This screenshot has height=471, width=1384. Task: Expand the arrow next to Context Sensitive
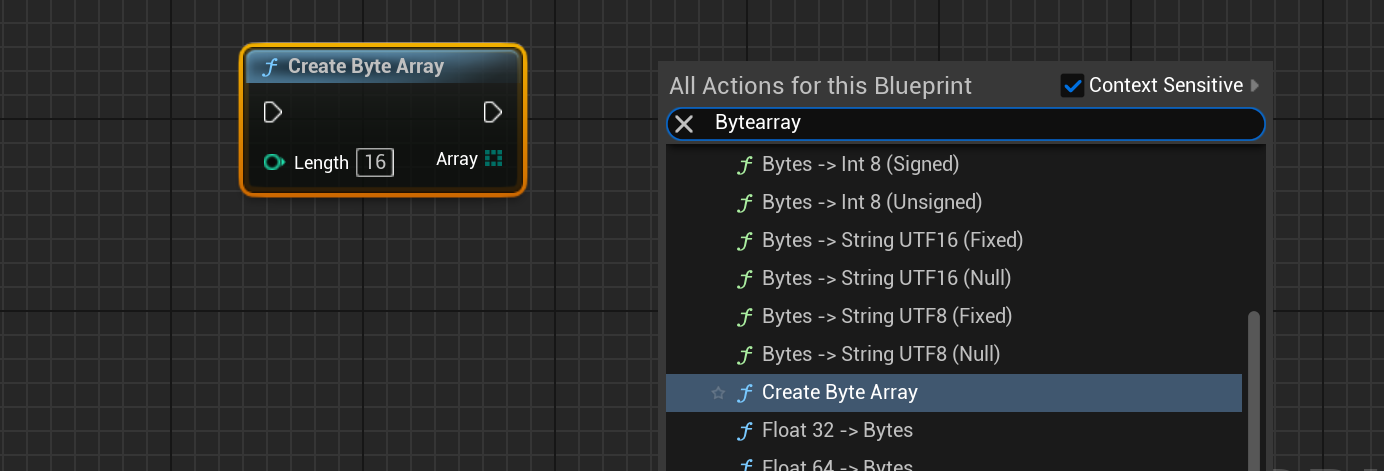1255,86
